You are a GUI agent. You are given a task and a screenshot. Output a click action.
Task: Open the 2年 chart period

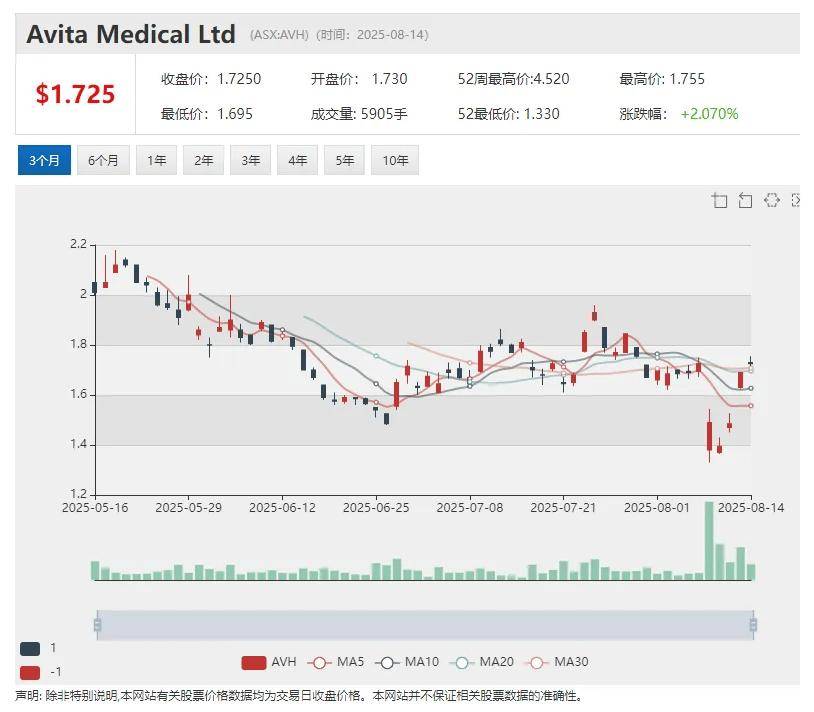(x=204, y=160)
